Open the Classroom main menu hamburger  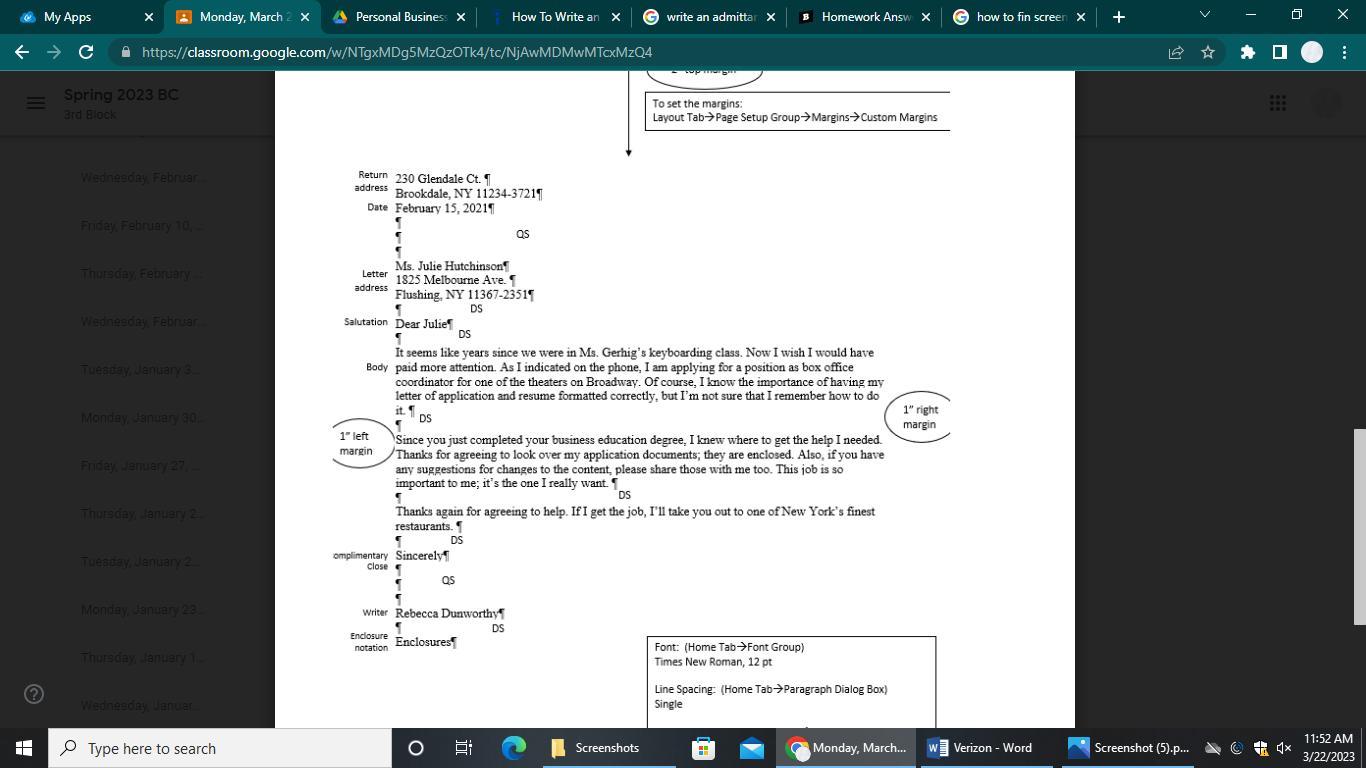click(x=35, y=103)
